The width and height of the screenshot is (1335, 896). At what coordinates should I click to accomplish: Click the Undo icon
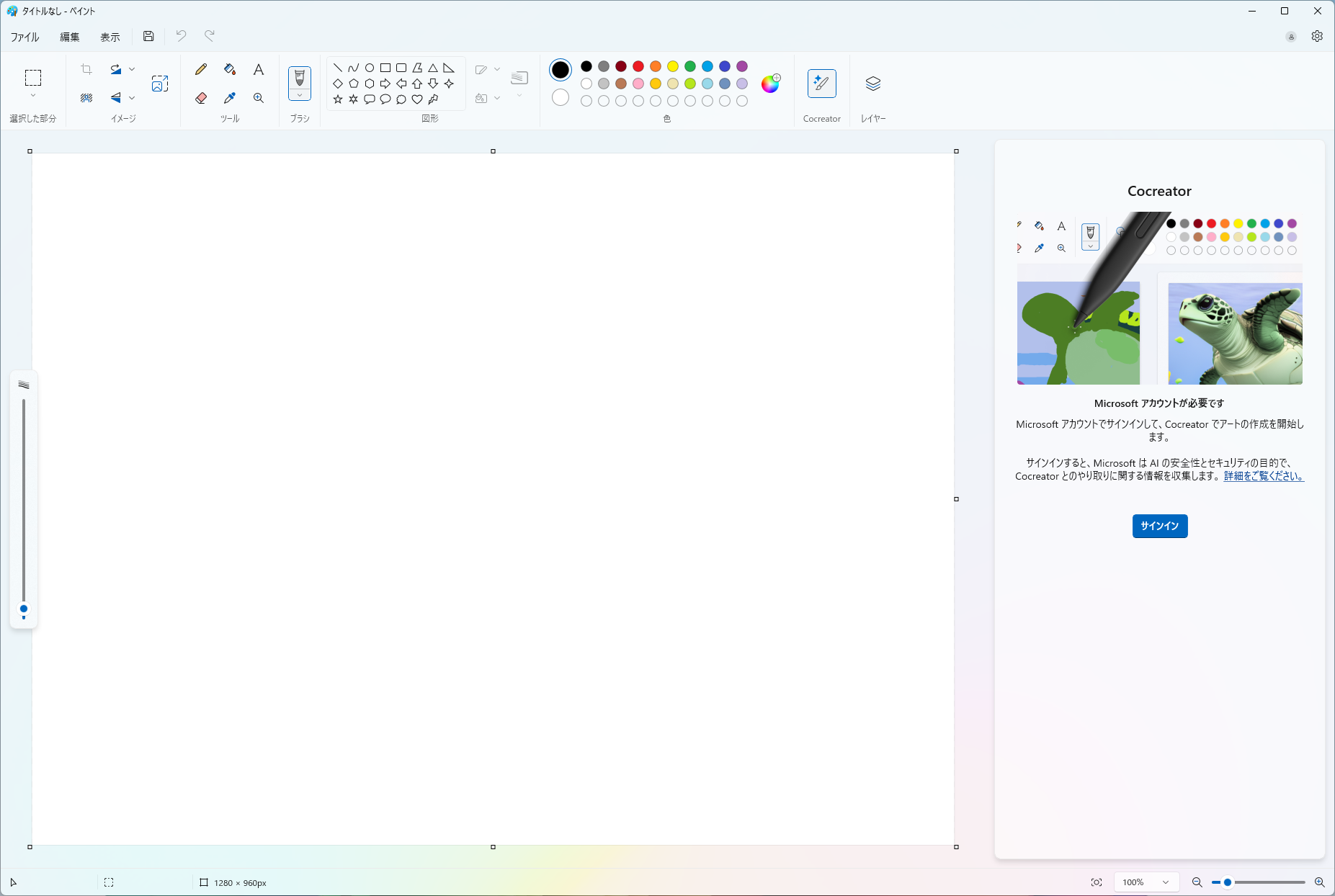(181, 36)
